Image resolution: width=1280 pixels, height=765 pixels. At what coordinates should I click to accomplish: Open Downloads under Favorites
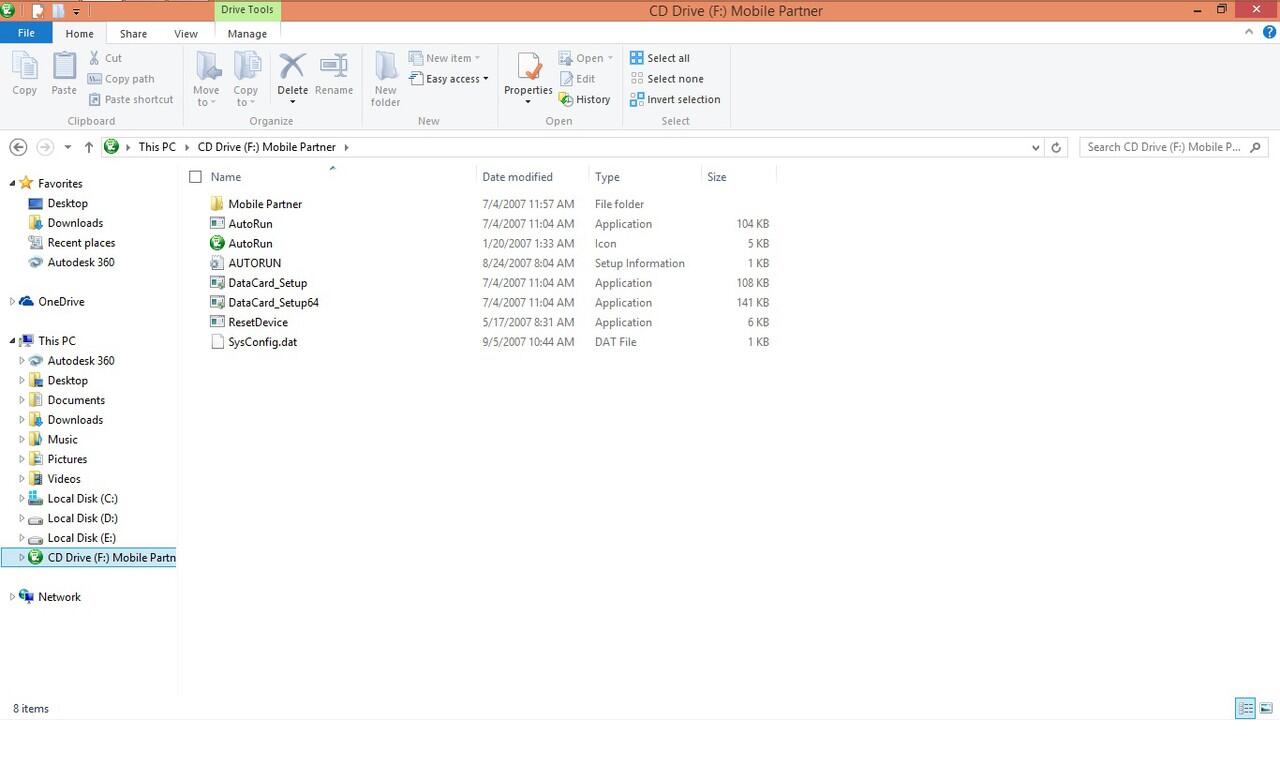(x=75, y=223)
